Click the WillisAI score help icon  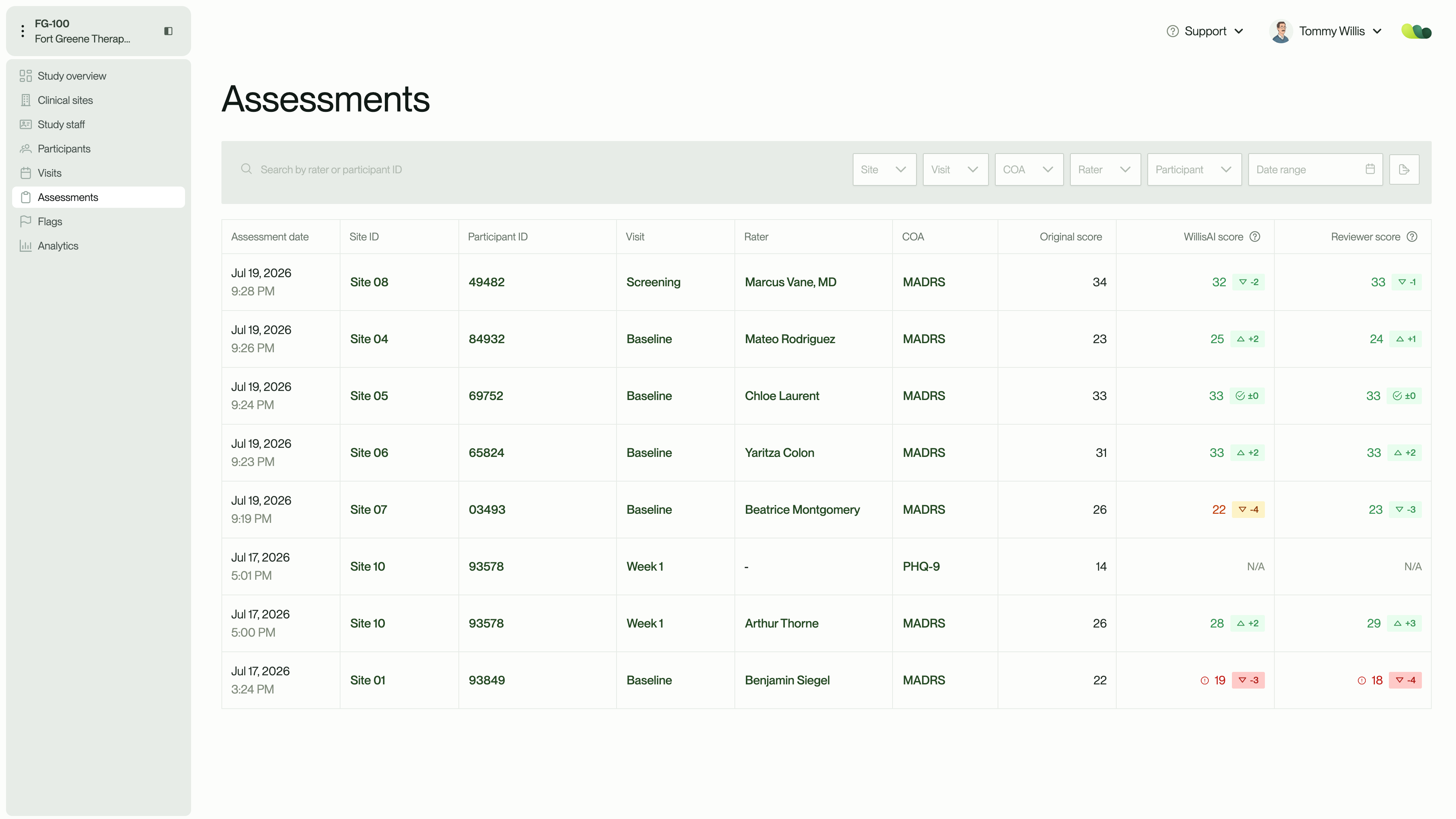click(1255, 237)
